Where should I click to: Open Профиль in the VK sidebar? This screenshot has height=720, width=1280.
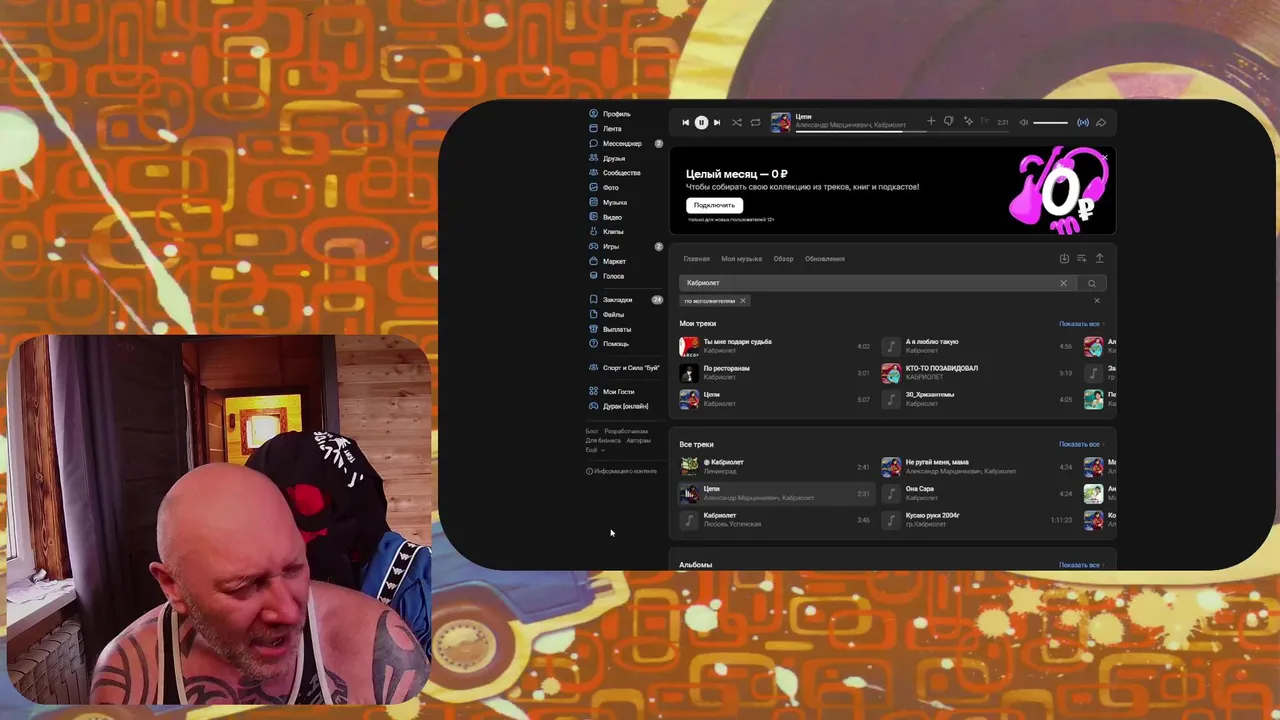(610, 114)
